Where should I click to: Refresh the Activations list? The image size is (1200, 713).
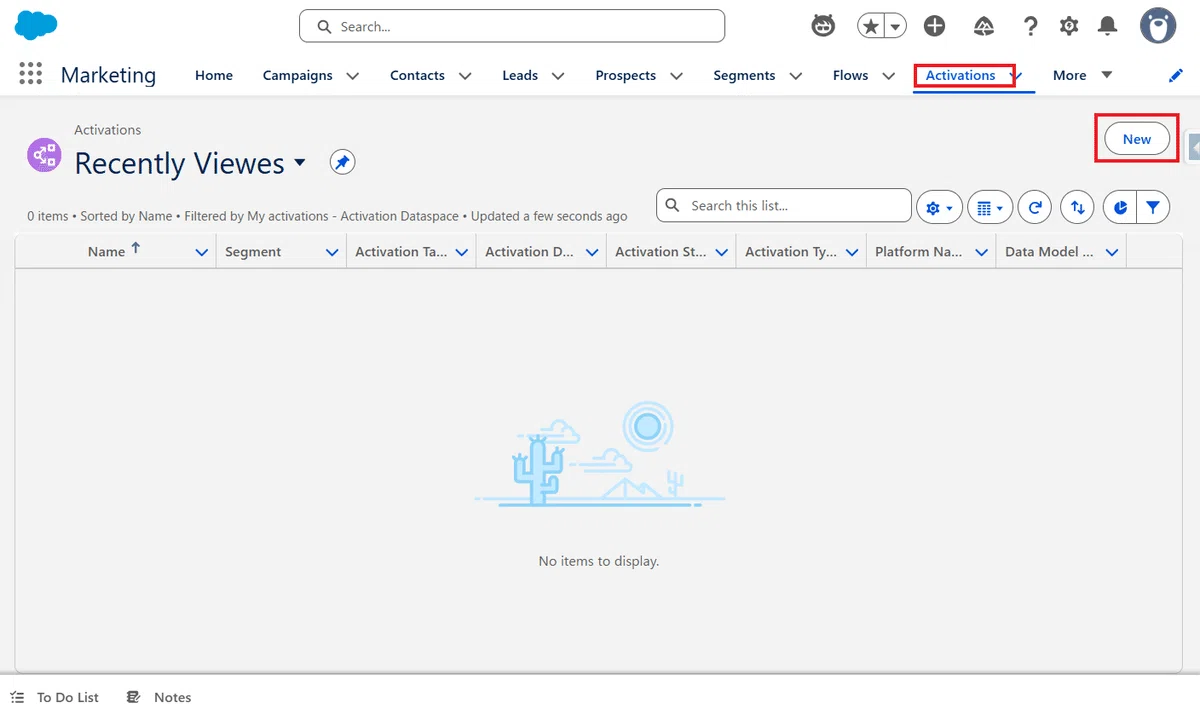coord(1035,208)
